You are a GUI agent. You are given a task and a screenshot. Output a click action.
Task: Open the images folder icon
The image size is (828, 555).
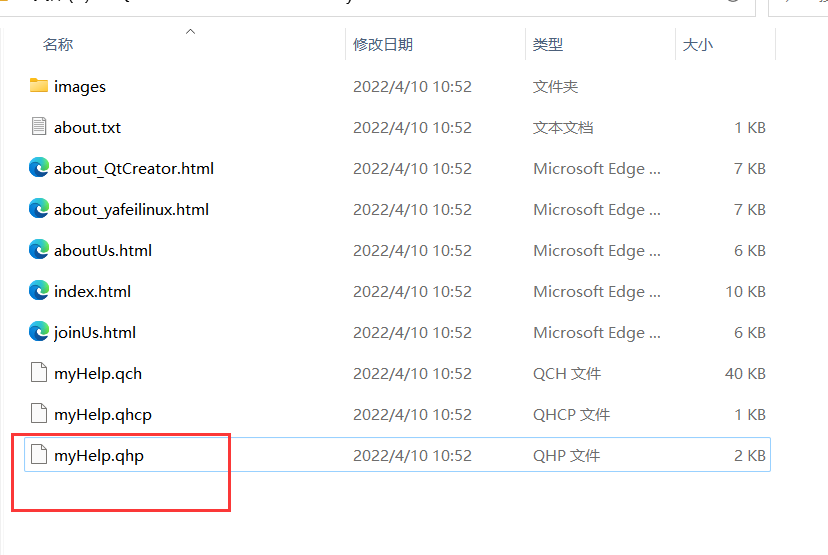pyautogui.click(x=39, y=86)
